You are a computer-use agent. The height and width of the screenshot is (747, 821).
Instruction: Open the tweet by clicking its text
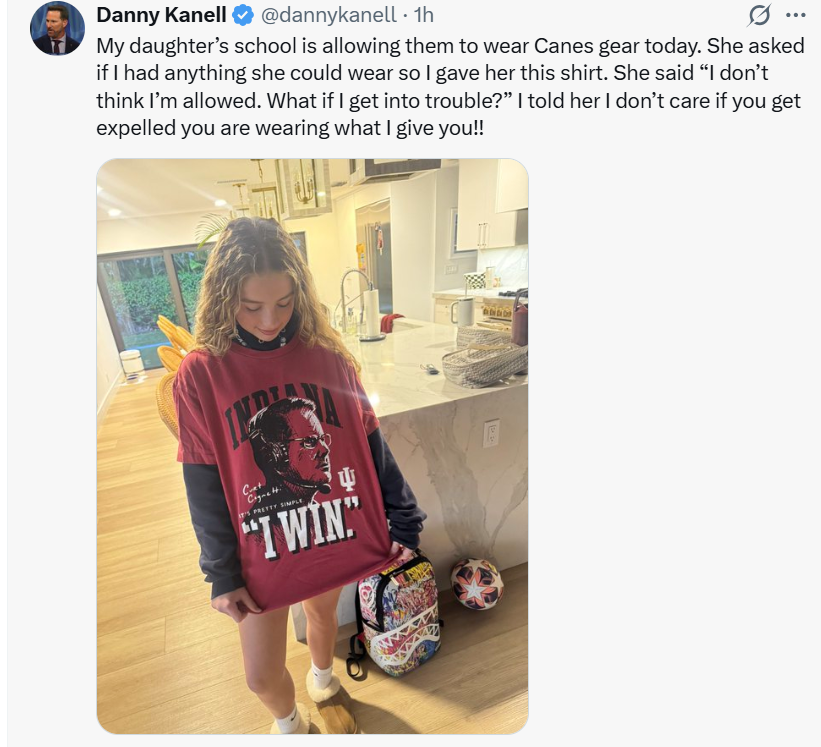coord(449,87)
